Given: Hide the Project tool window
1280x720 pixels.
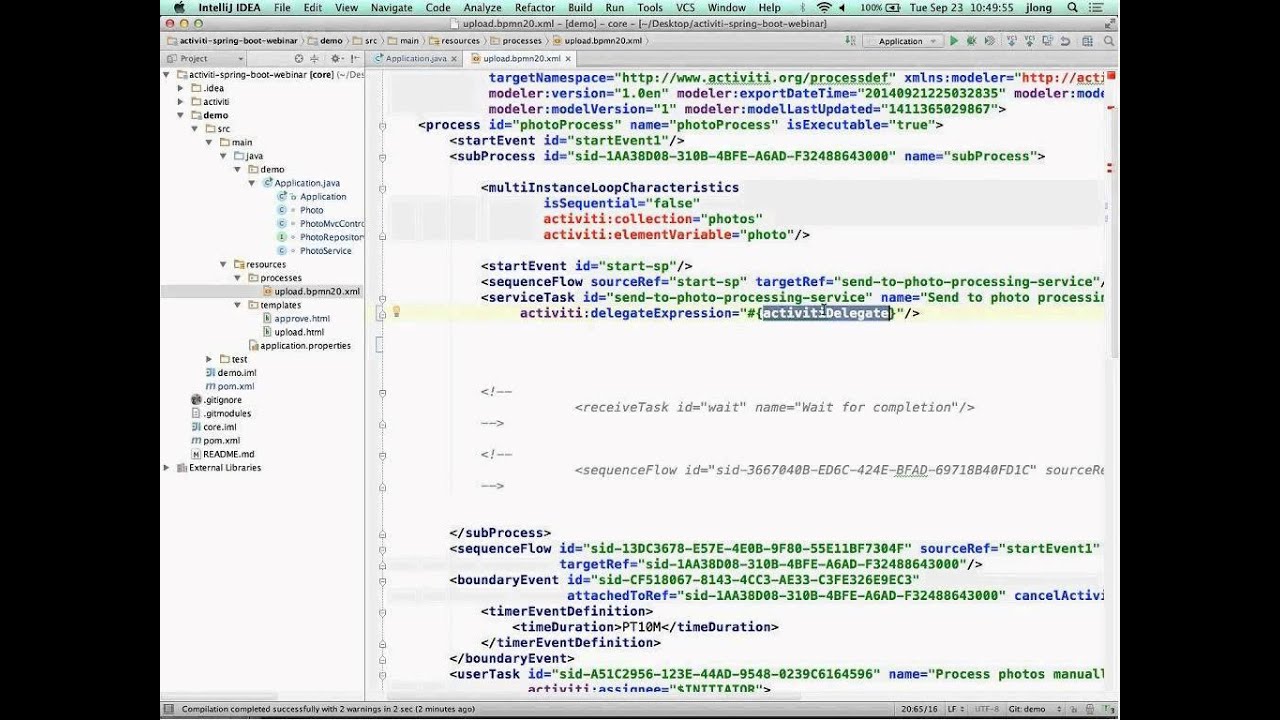Looking at the screenshot, I should tap(354, 59).
